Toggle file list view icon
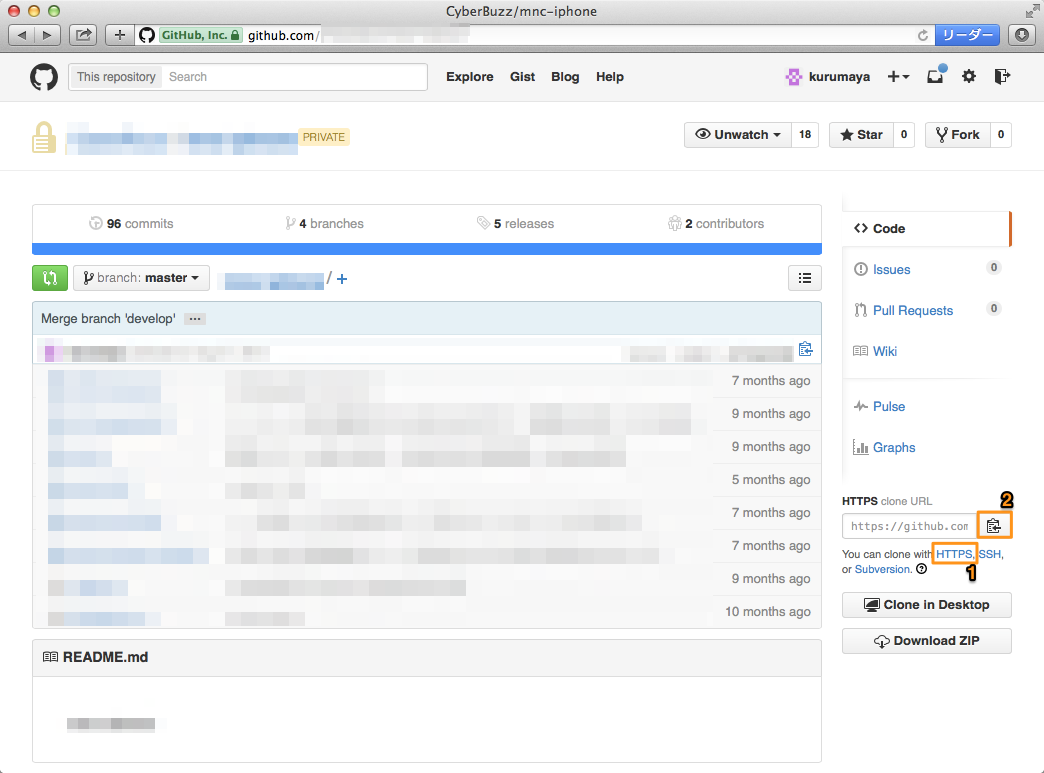The image size is (1044, 773). click(804, 278)
